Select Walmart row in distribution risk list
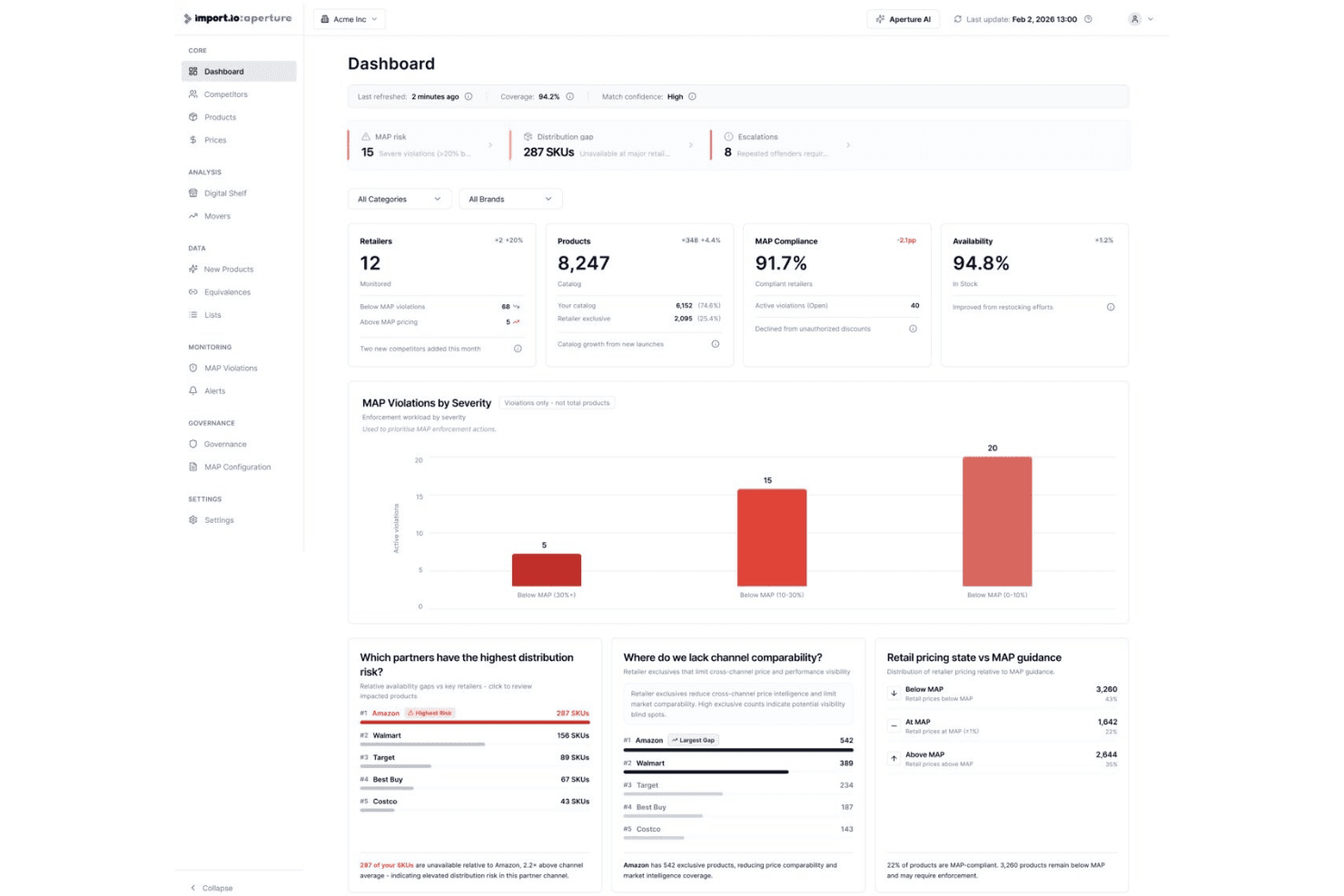 tap(475, 739)
